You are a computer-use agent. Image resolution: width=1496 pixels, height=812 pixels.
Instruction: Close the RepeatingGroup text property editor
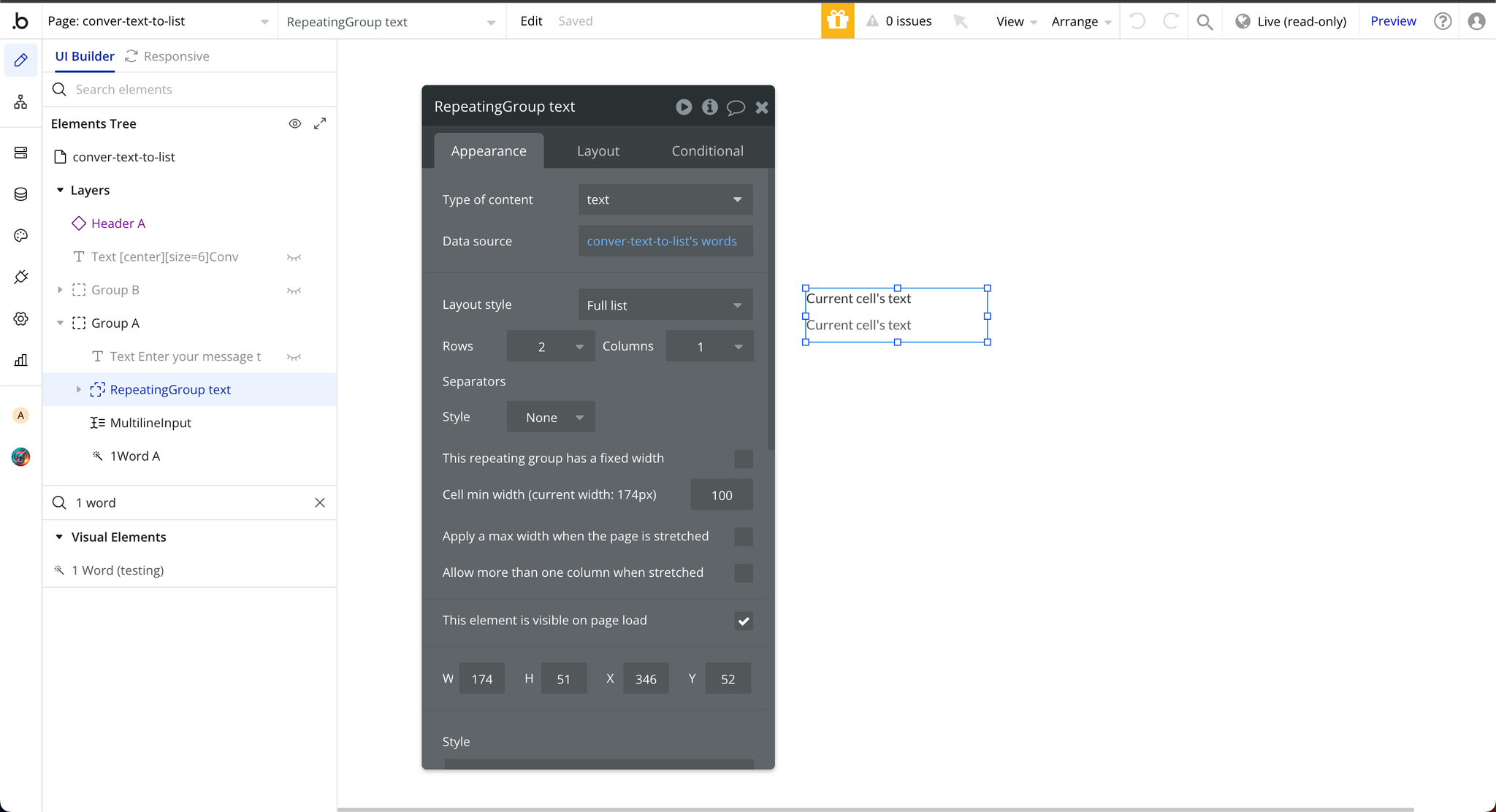(x=762, y=107)
